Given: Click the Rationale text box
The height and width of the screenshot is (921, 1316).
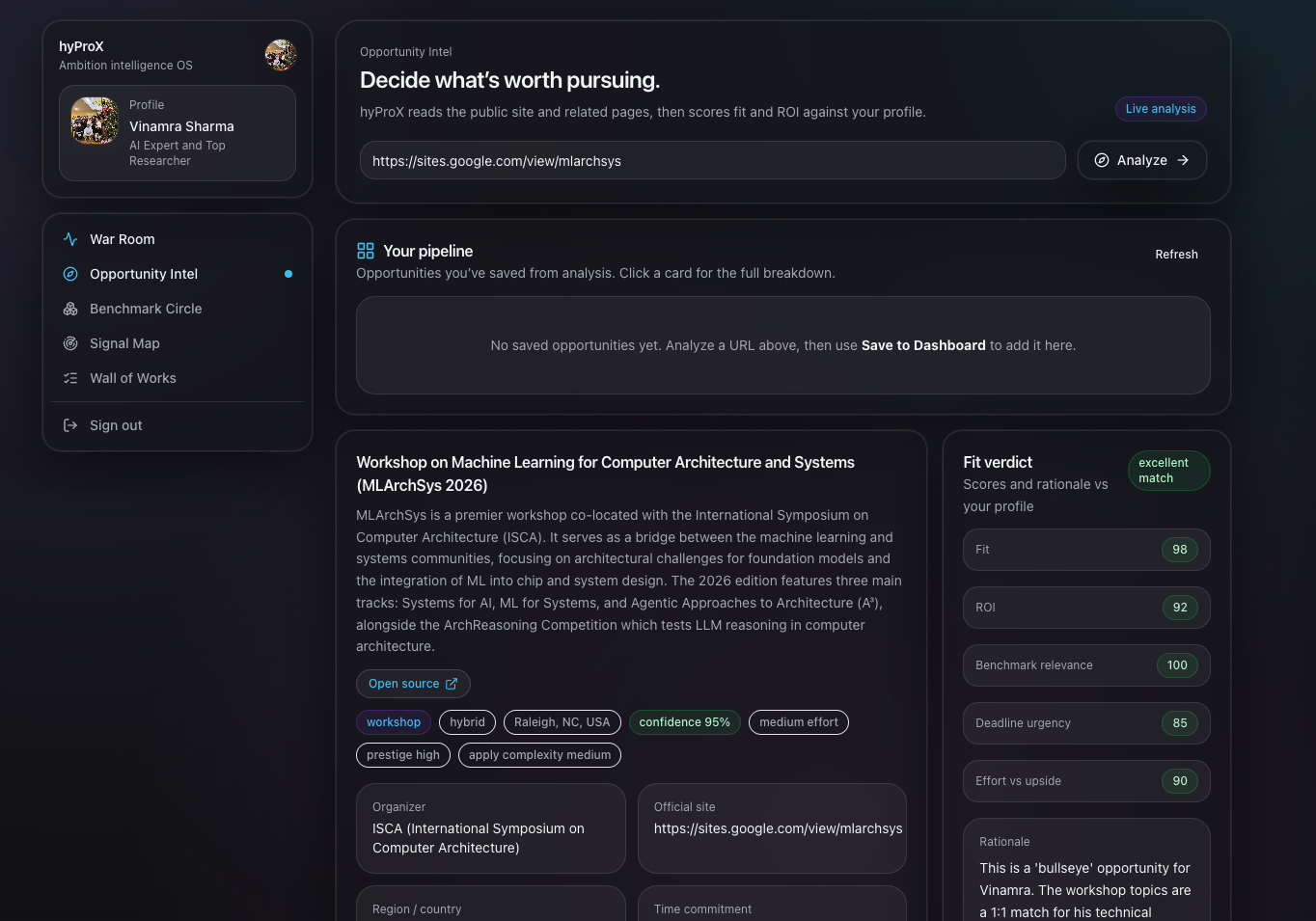Looking at the screenshot, I should (x=1086, y=870).
